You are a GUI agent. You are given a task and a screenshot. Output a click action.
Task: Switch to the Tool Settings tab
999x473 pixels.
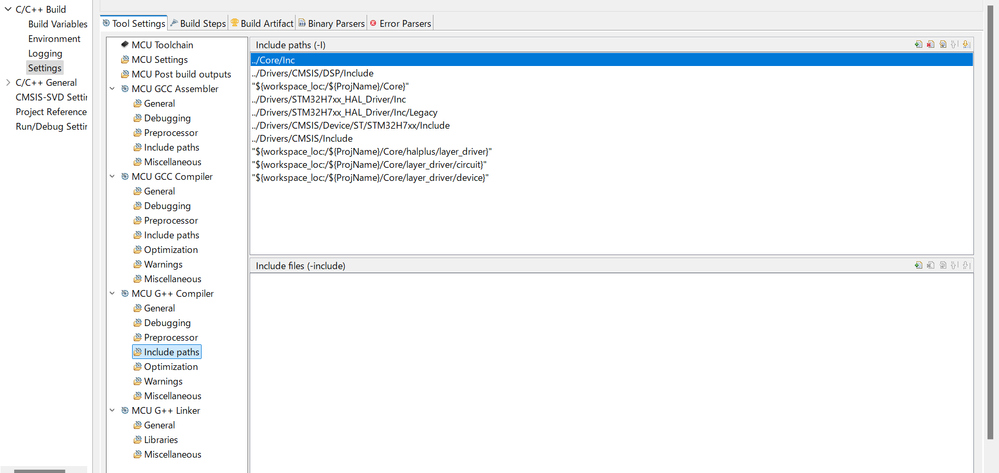pos(134,23)
